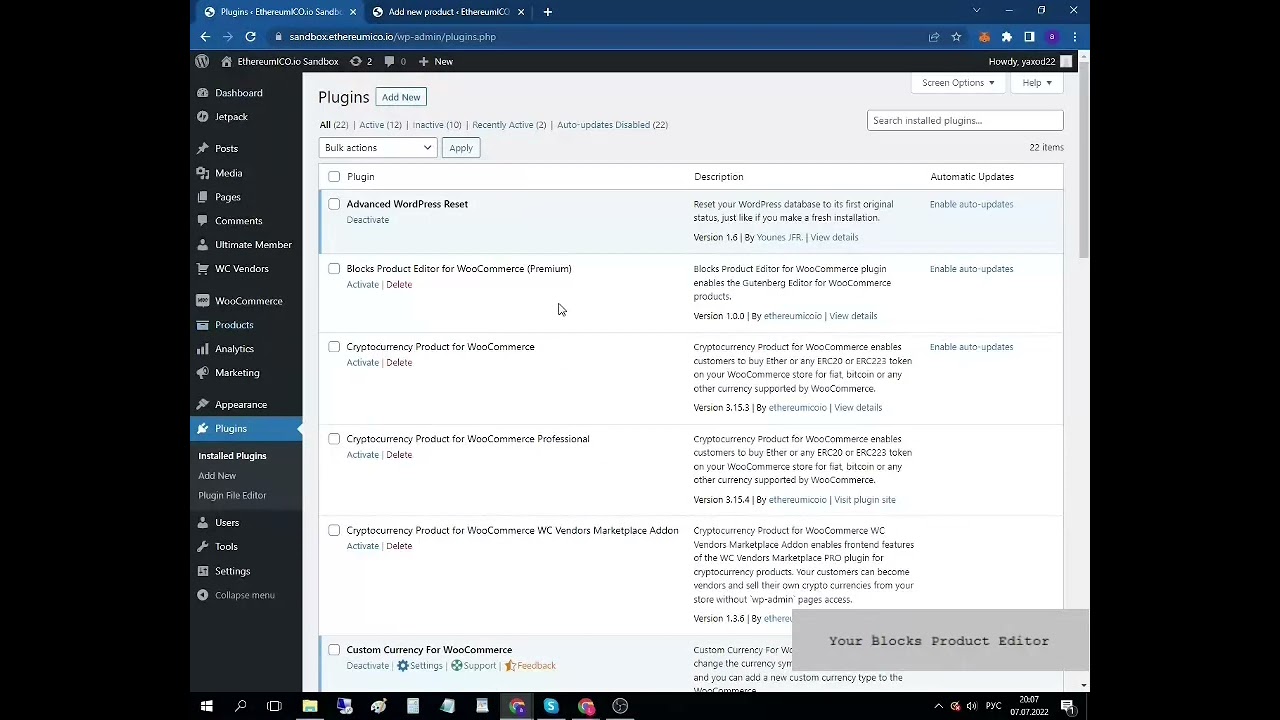
Task: Visit plugin site for Cryptocurrency Product Professional
Action: 865,500
